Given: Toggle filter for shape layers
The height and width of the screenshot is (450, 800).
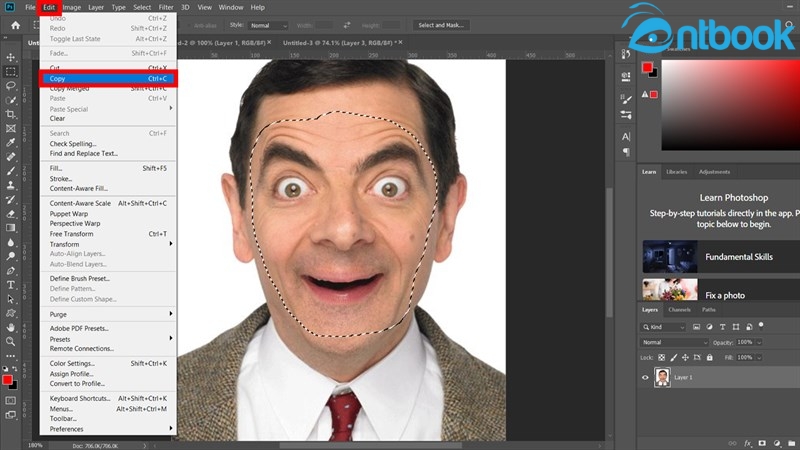Looking at the screenshot, I should coord(736,327).
